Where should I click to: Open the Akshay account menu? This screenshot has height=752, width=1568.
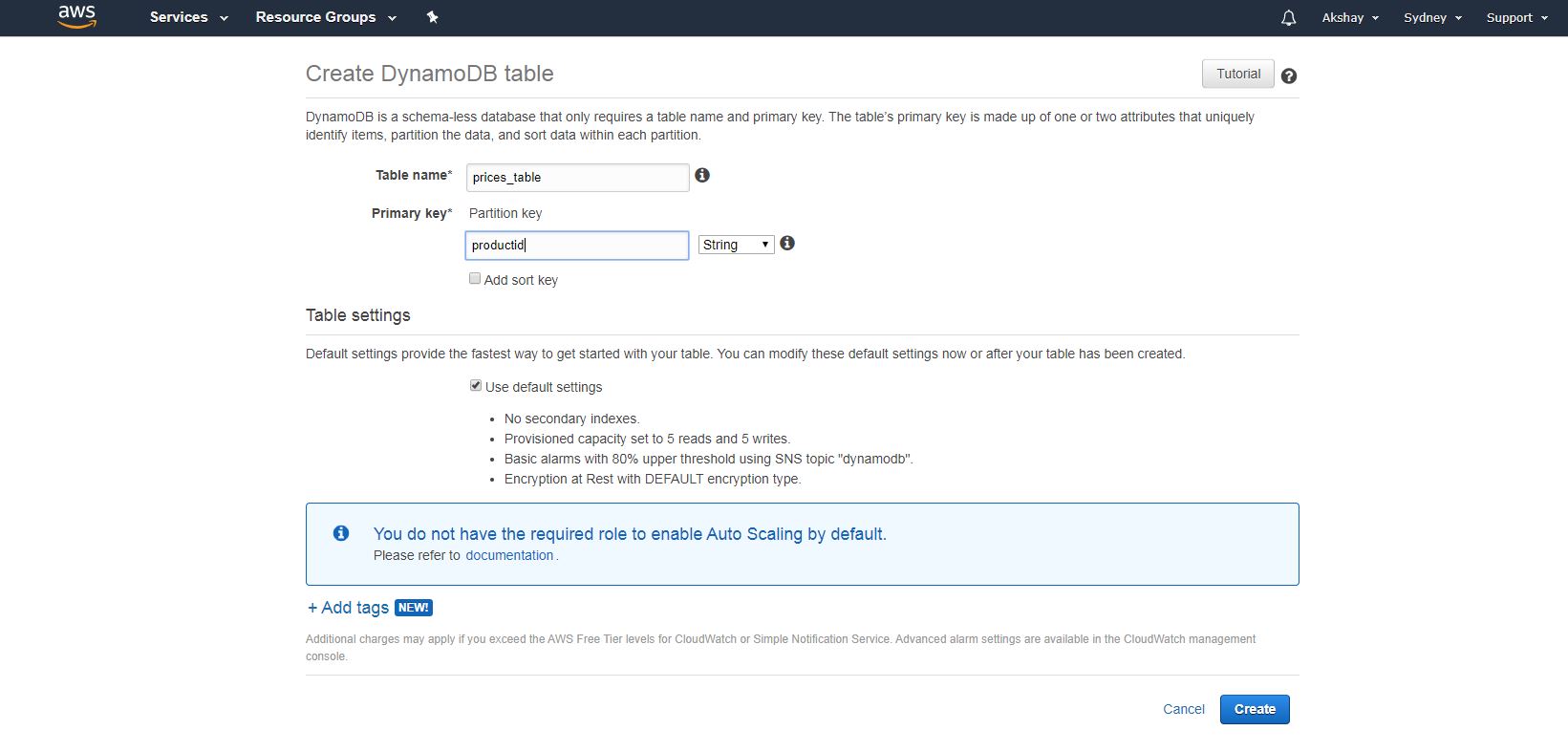(1350, 17)
